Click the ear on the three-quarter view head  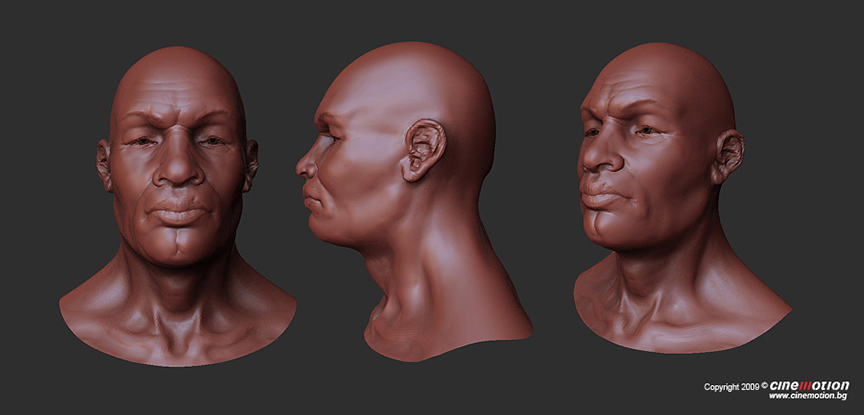click(x=728, y=155)
